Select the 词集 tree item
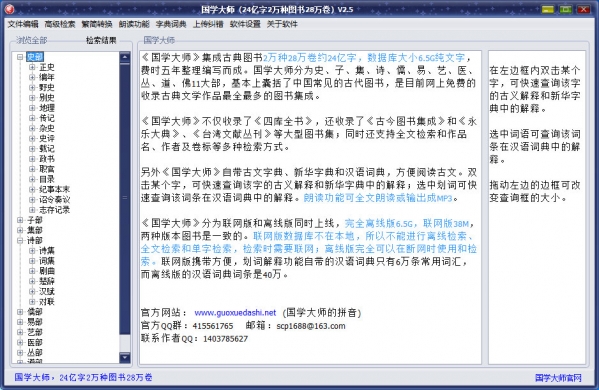The height and width of the screenshot is (390, 599). coord(47,261)
